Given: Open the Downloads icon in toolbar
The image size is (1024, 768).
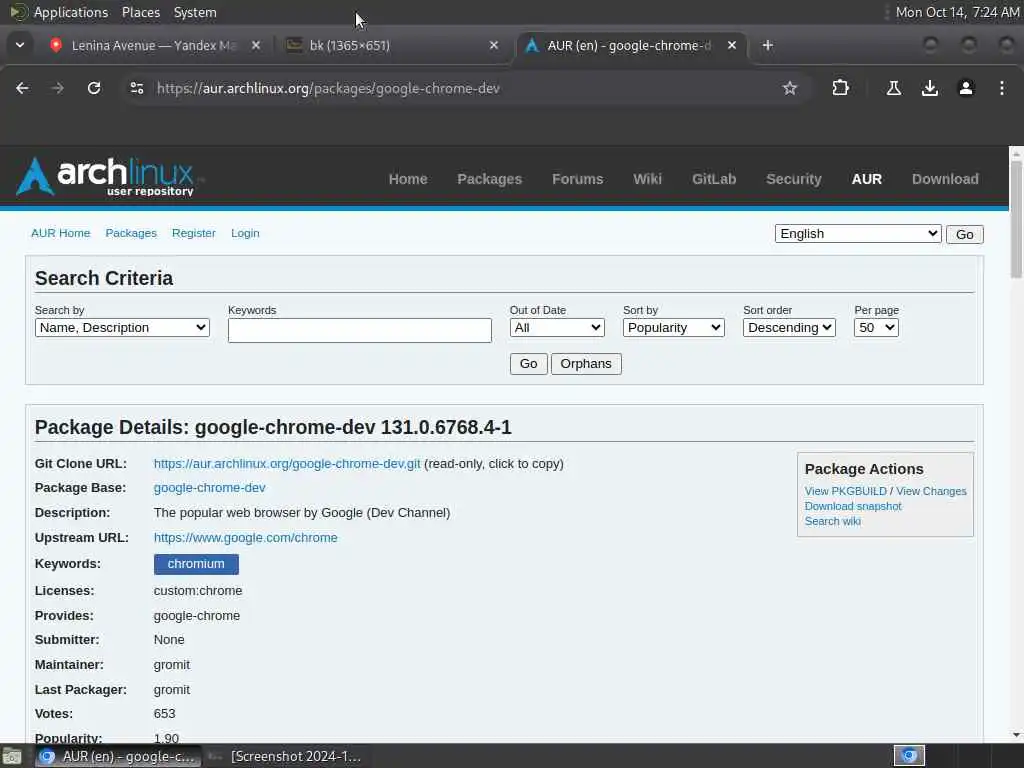Looking at the screenshot, I should coord(929,88).
